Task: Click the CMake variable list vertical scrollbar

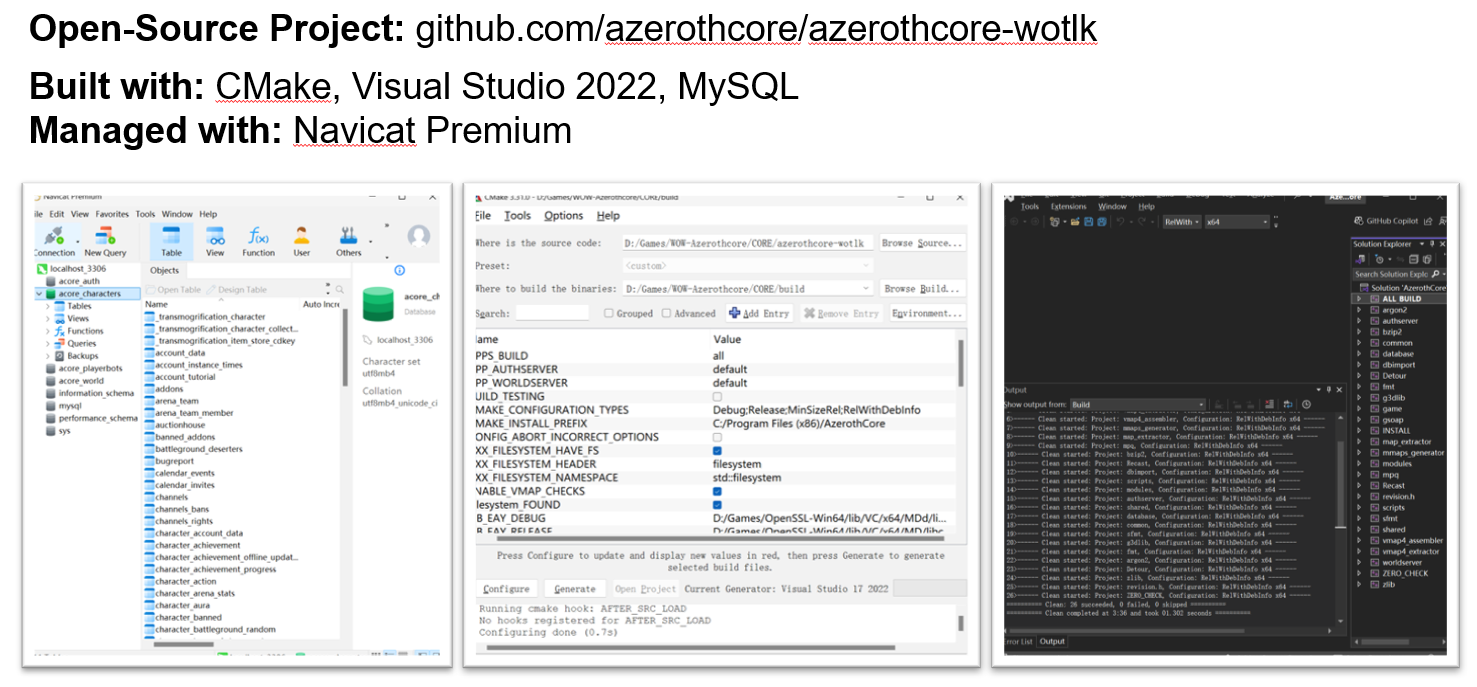Action: point(962,365)
